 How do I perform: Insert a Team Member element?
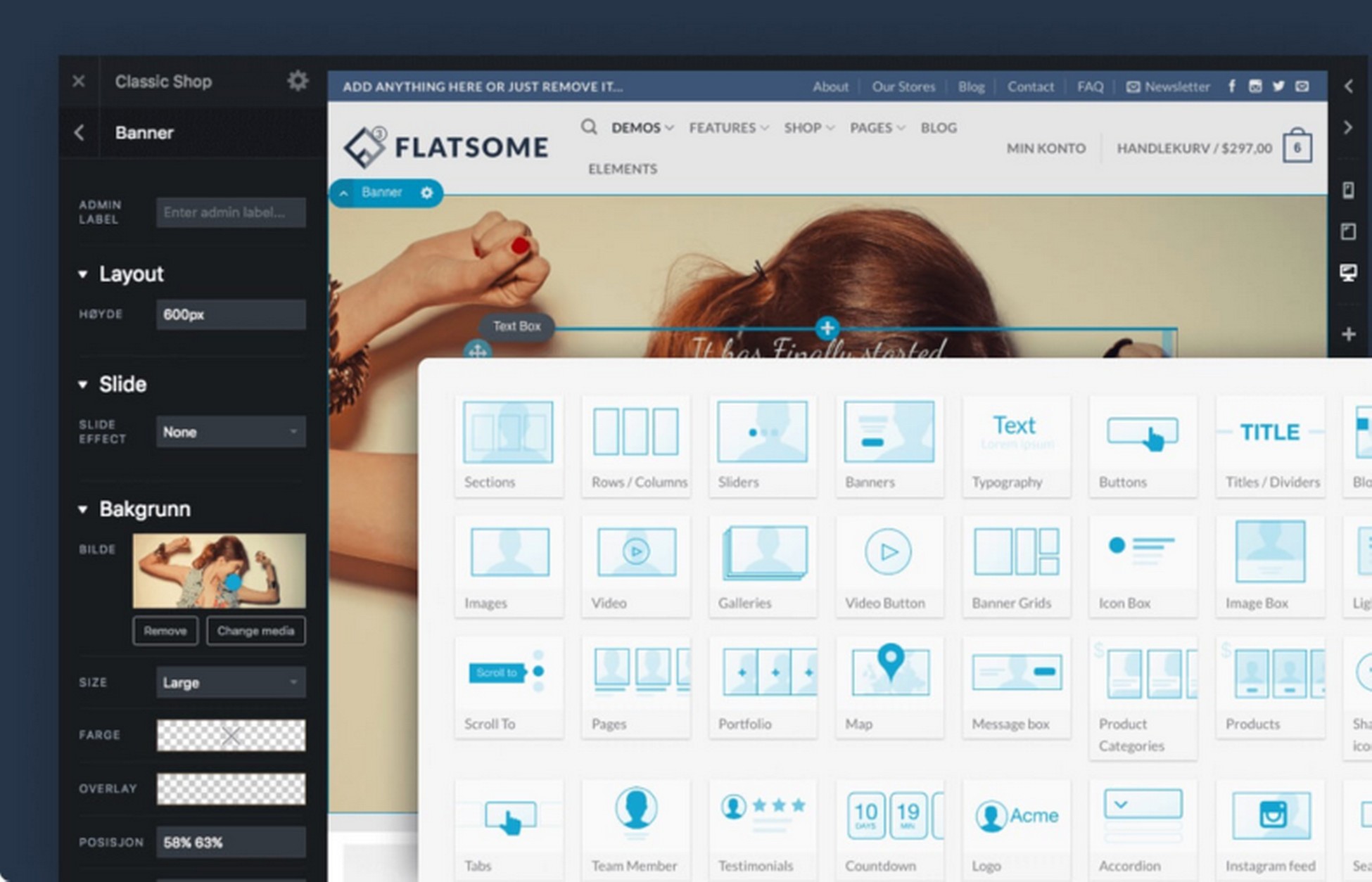click(x=636, y=830)
